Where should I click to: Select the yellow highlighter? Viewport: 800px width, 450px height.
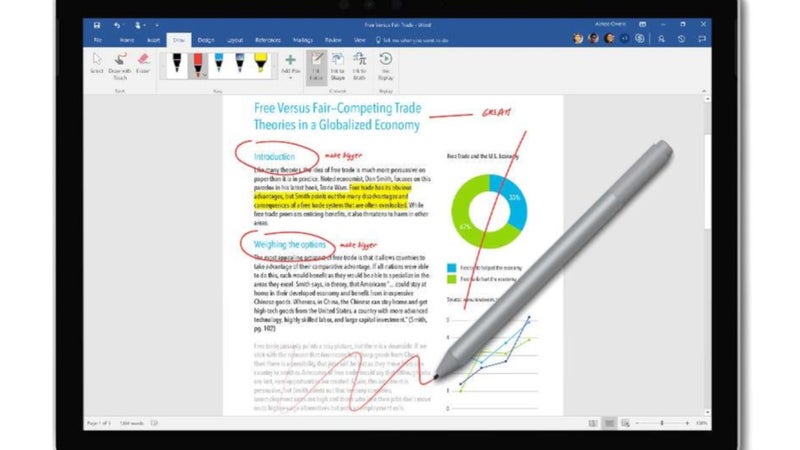pos(261,65)
